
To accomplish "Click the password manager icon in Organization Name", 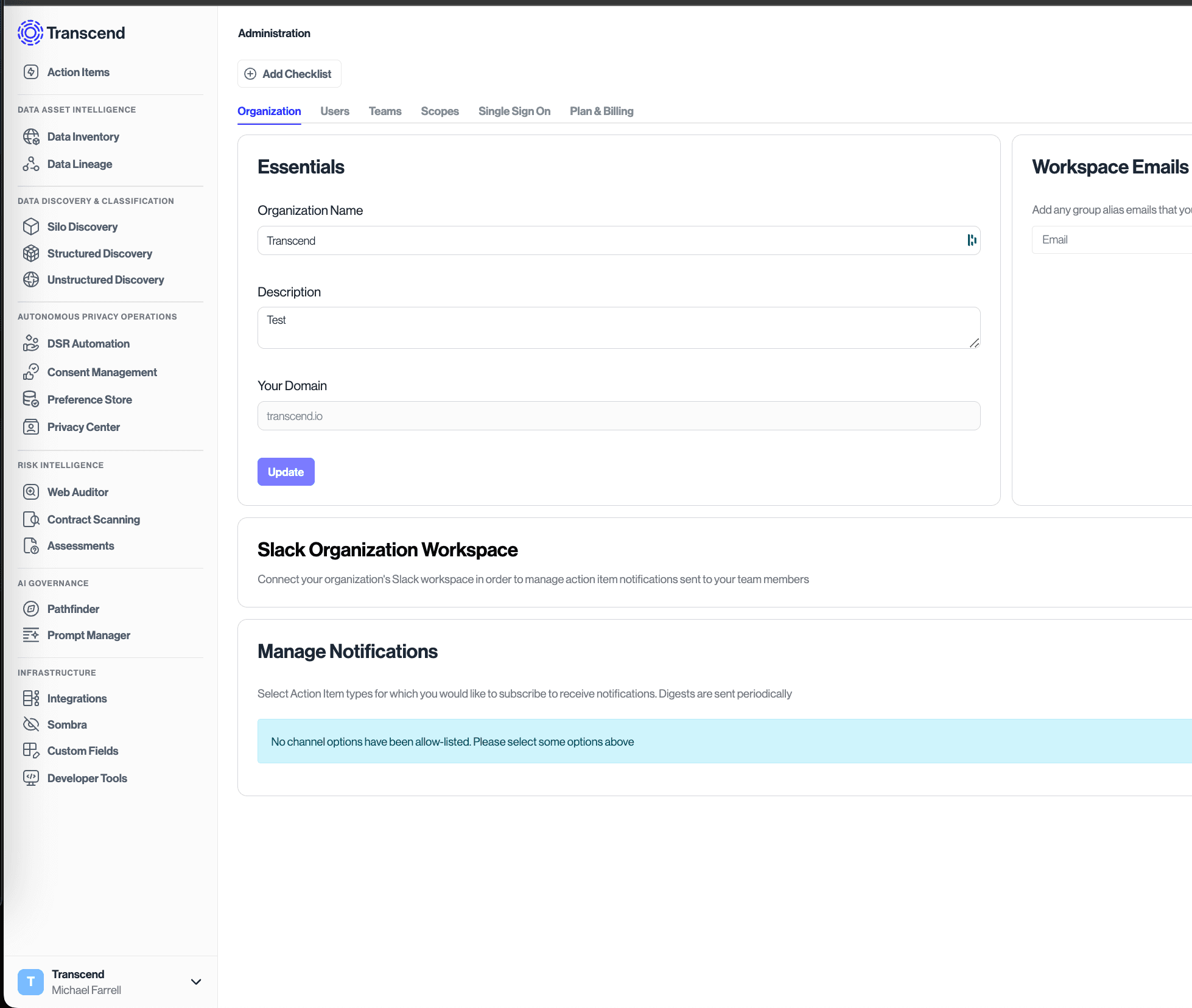I will 972,240.
